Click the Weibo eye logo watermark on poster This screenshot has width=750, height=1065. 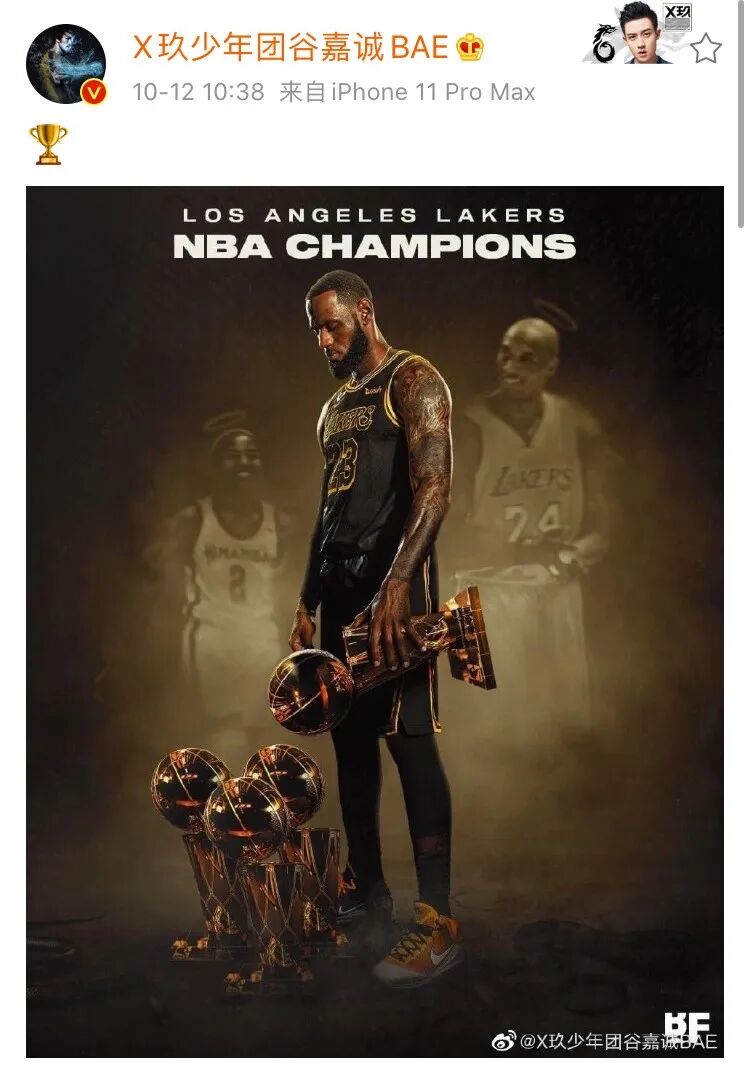tap(504, 1040)
